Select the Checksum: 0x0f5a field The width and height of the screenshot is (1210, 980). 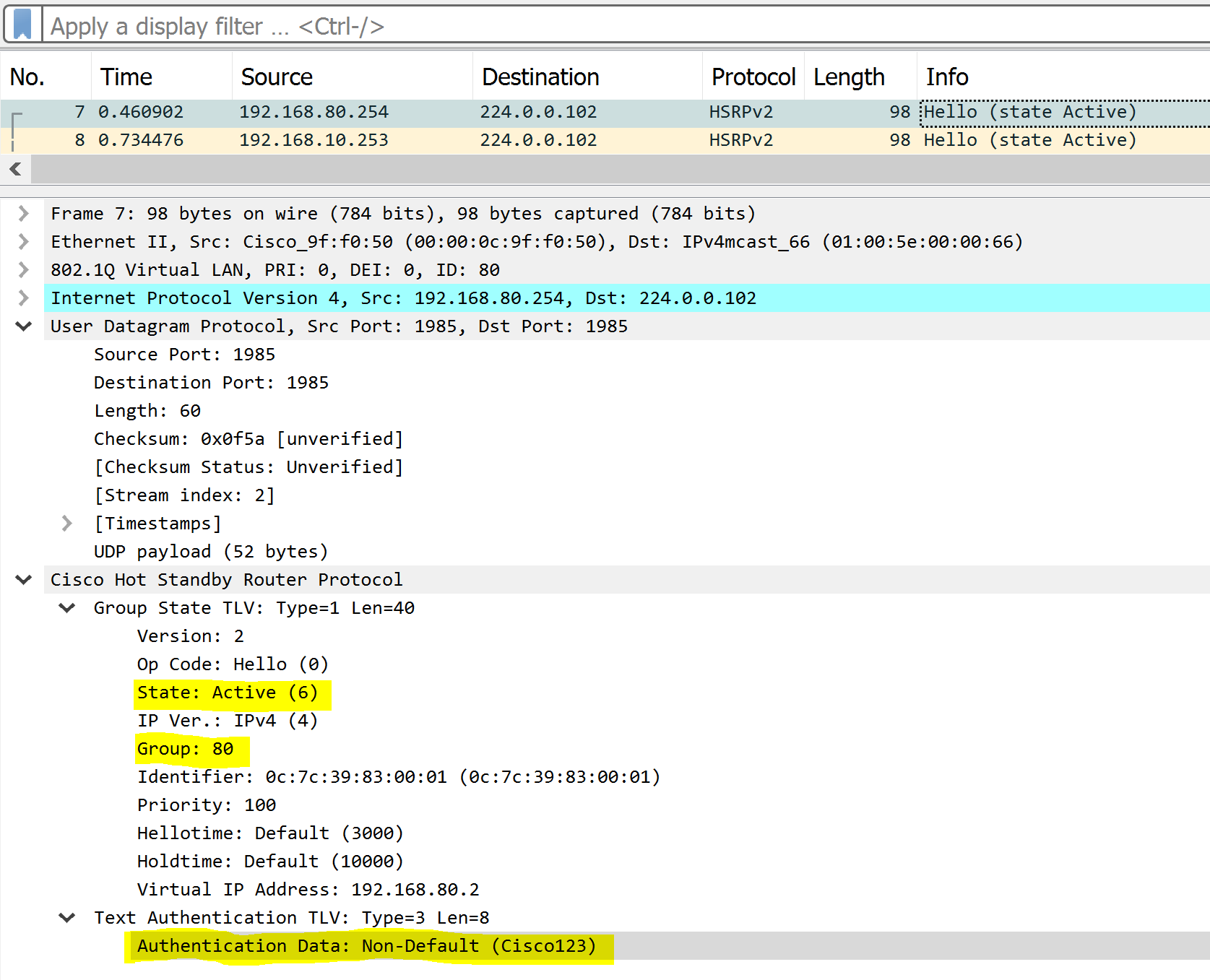tap(249, 439)
